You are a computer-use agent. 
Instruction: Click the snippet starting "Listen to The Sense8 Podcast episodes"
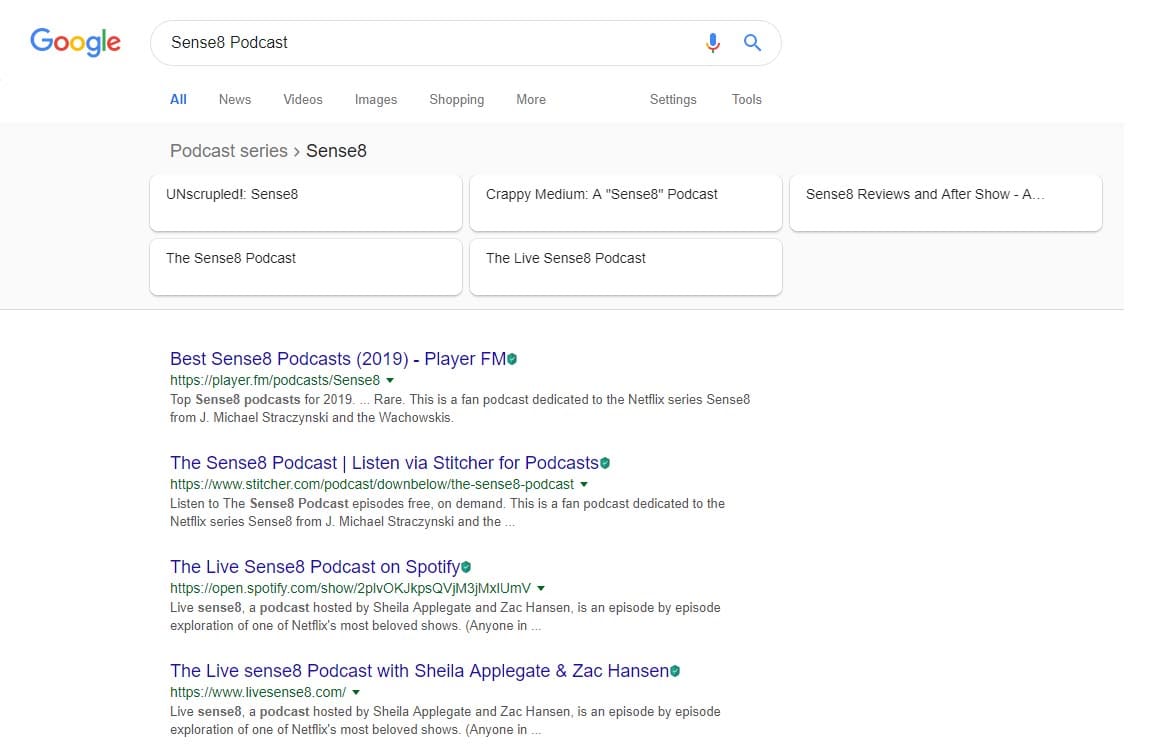[x=447, y=513]
